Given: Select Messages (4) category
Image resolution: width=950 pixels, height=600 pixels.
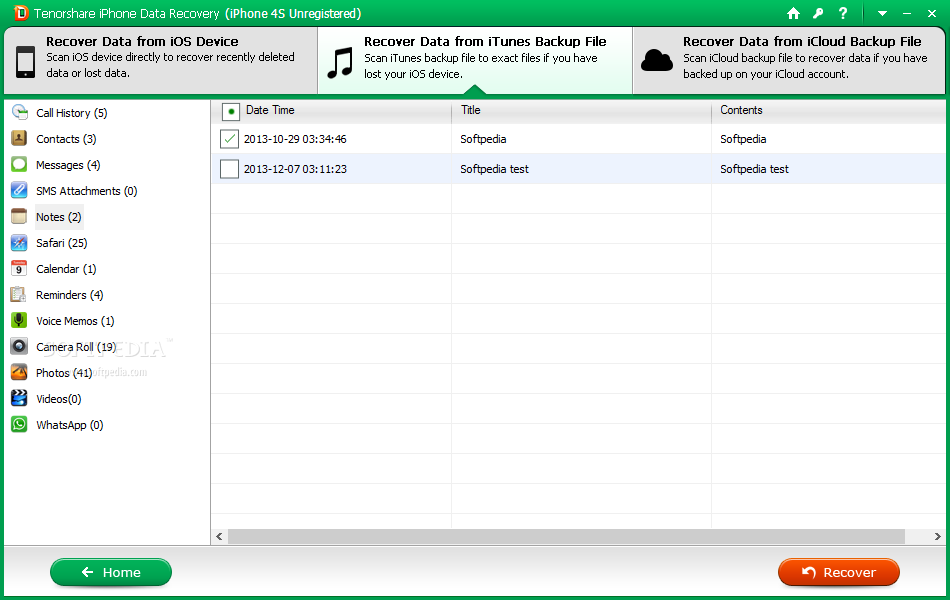Looking at the screenshot, I should click(68, 165).
